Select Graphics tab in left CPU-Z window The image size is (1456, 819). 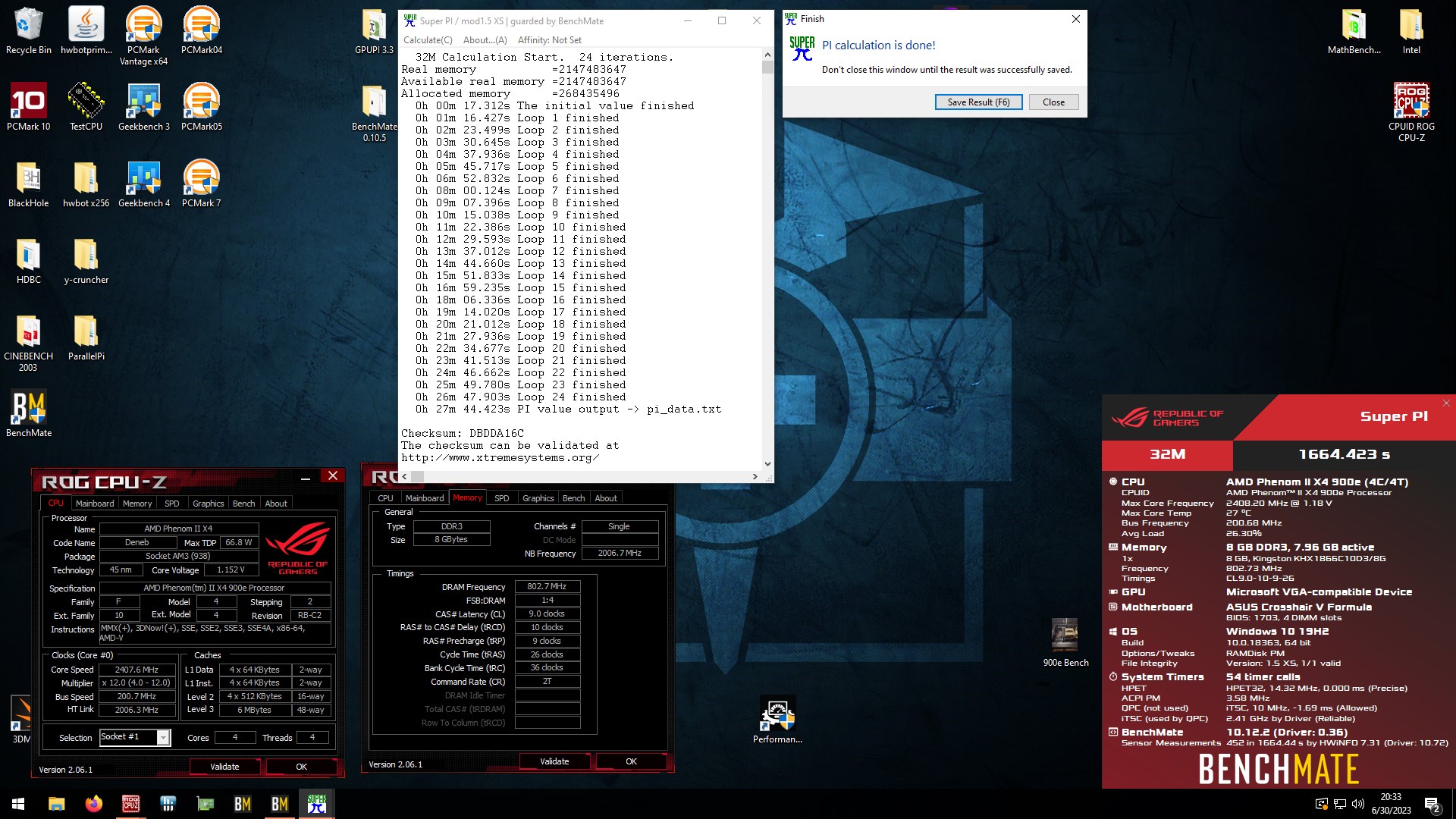(x=208, y=504)
